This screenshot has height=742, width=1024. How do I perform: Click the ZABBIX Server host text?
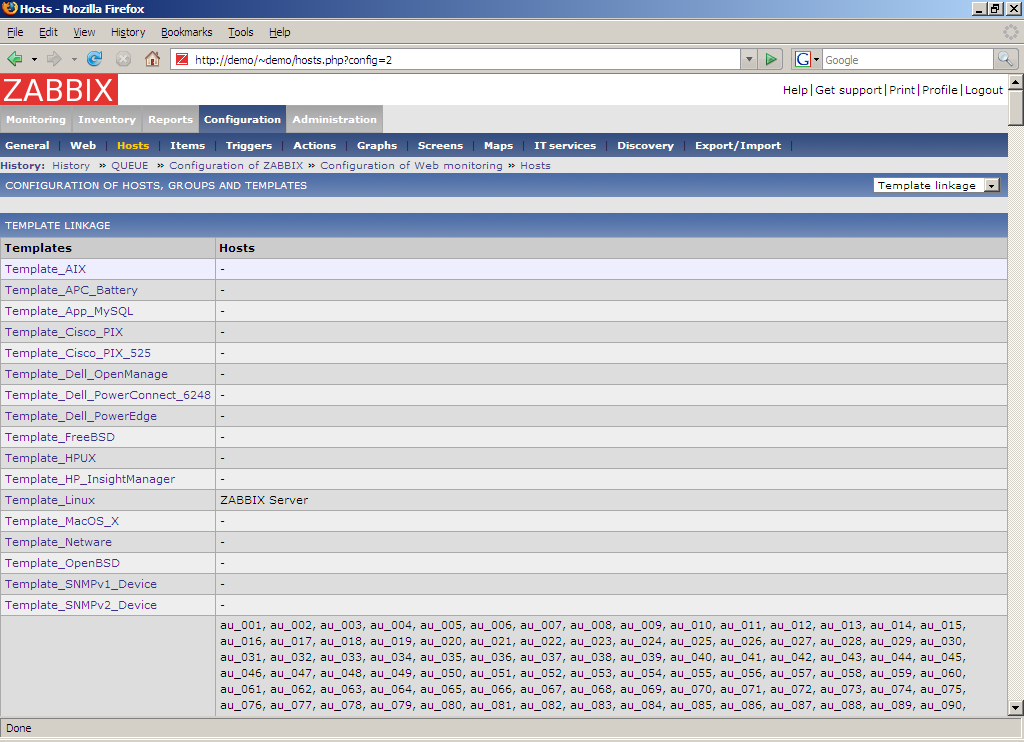coord(264,500)
